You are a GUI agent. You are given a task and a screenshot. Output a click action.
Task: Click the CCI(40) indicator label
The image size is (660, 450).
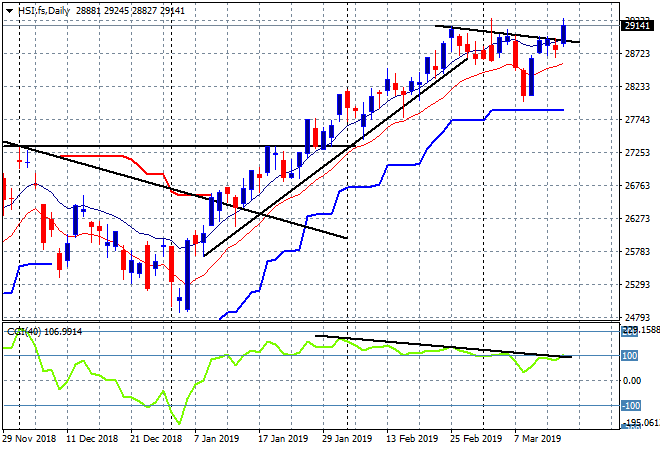pyautogui.click(x=23, y=332)
